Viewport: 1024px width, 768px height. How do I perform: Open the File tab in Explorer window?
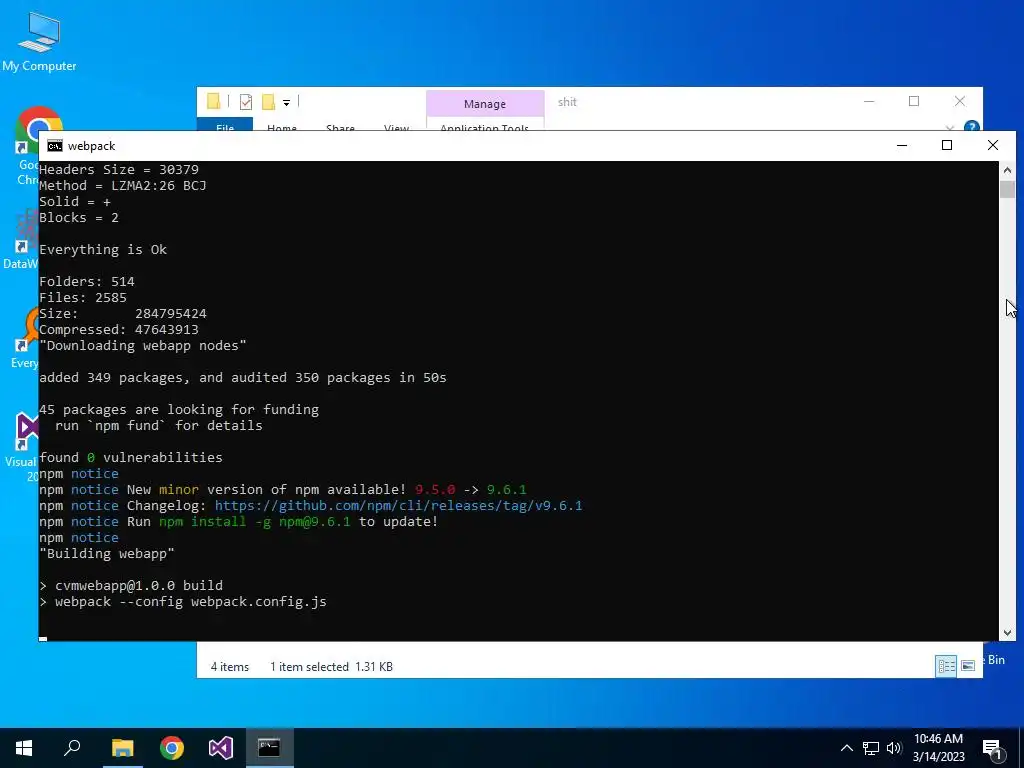click(x=225, y=125)
